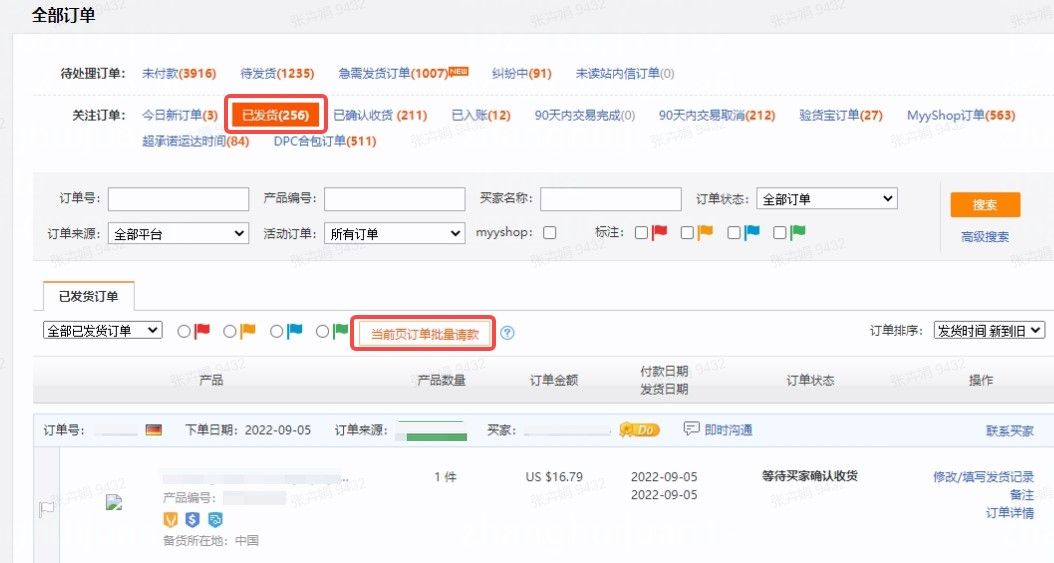The width and height of the screenshot is (1054, 563).
Task: Click the blue dollar product badge icon
Action: [x=192, y=519]
